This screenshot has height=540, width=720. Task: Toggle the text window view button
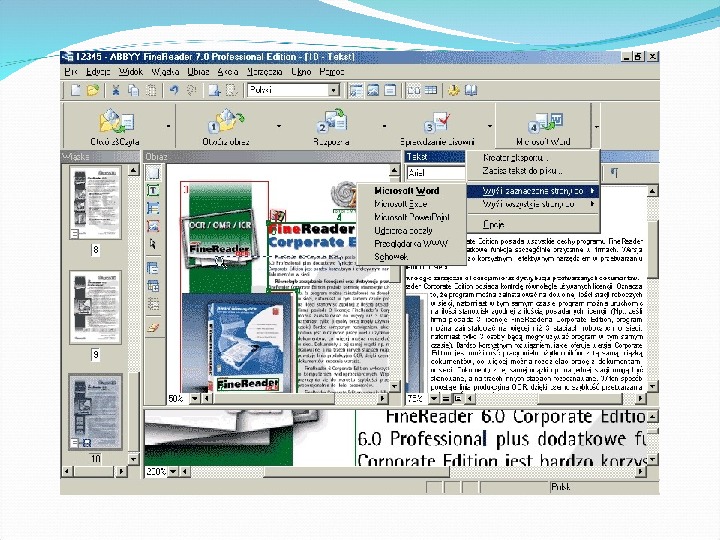click(390, 90)
